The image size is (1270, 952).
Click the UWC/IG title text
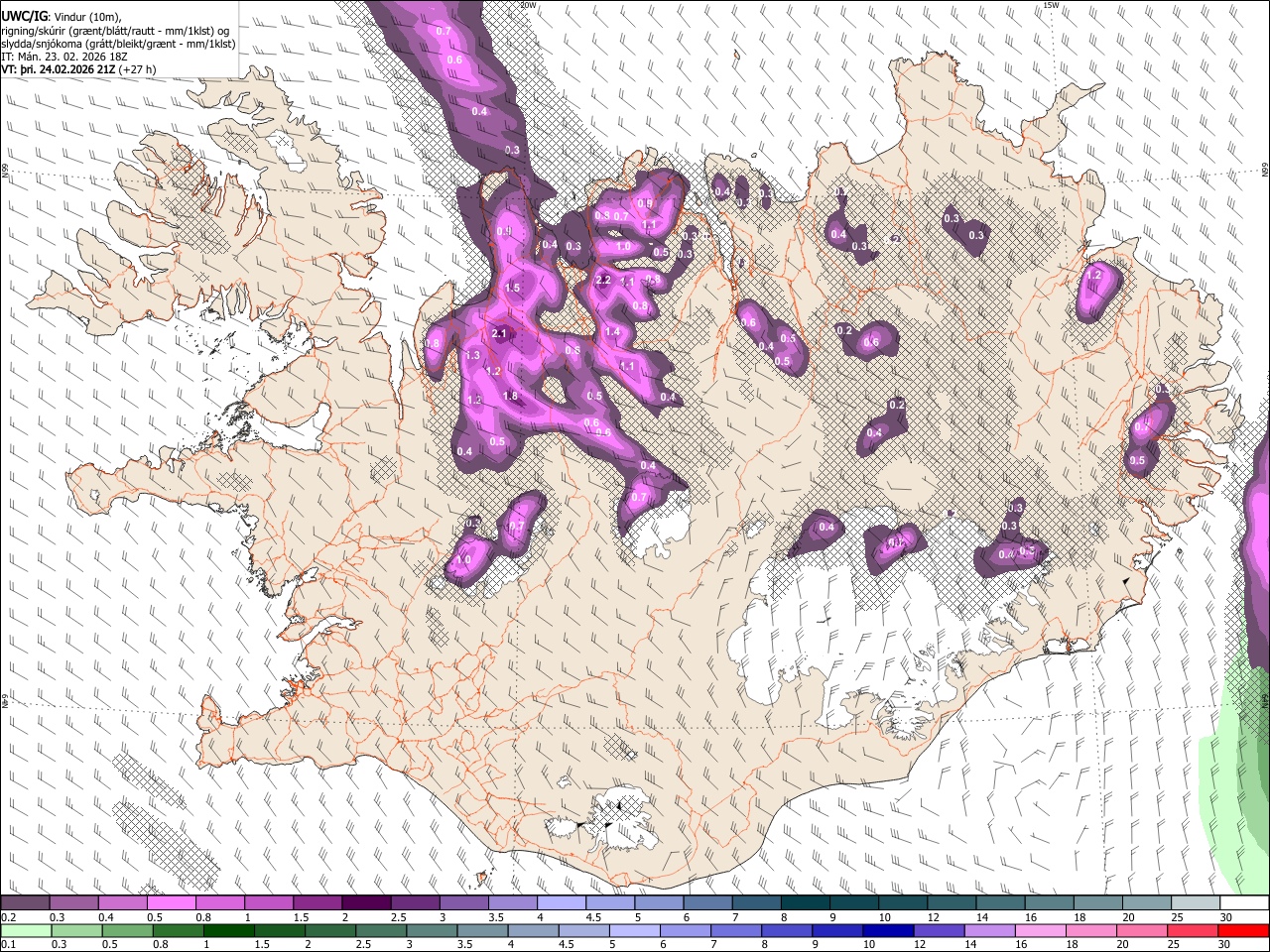(x=23, y=17)
